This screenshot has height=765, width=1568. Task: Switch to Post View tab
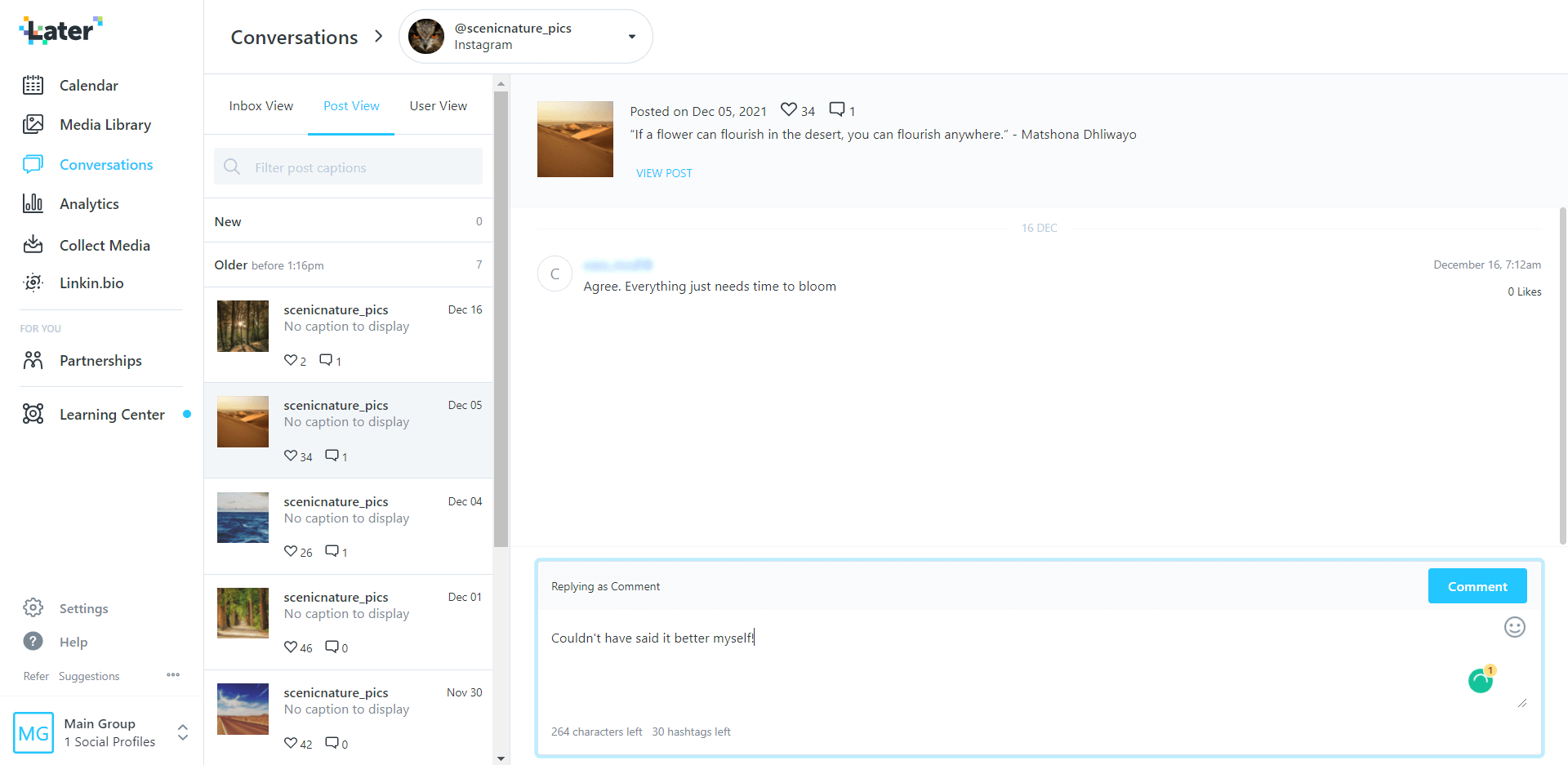point(351,106)
